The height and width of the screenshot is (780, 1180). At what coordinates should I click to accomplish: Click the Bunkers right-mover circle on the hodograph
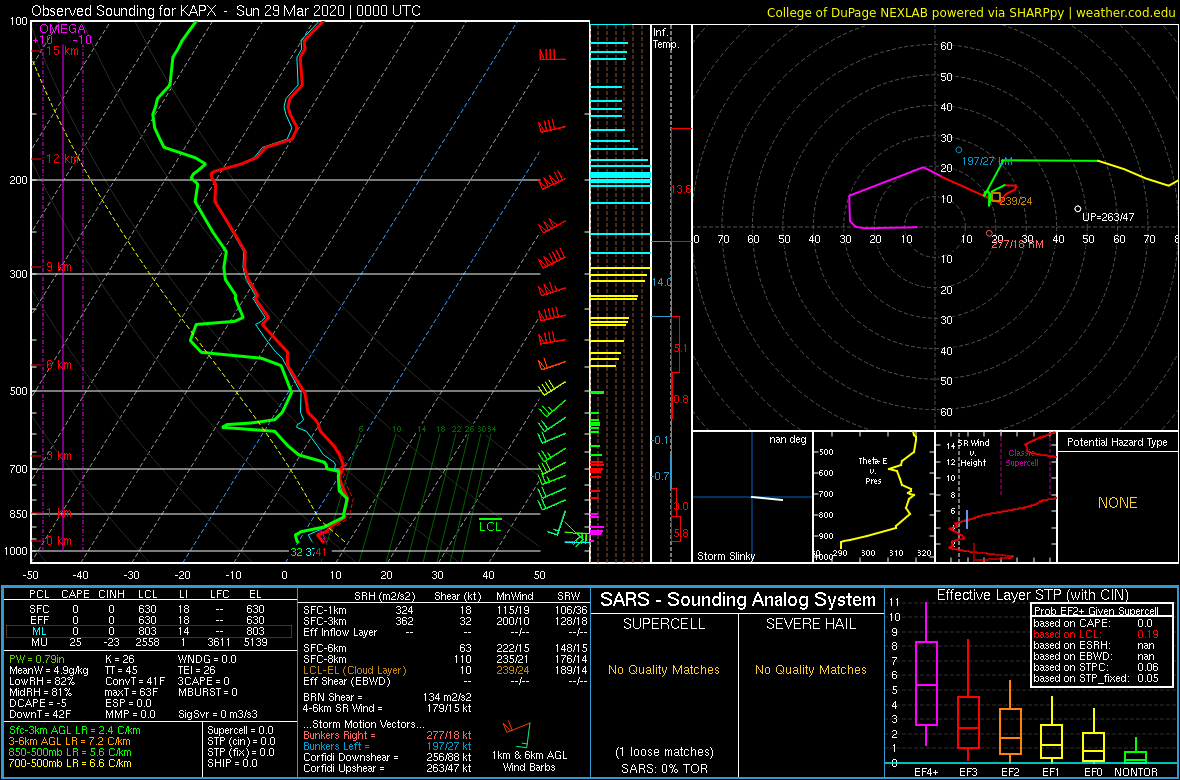point(990,233)
